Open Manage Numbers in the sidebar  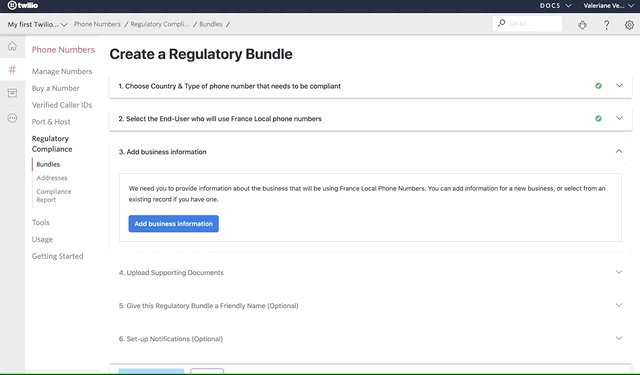point(62,71)
